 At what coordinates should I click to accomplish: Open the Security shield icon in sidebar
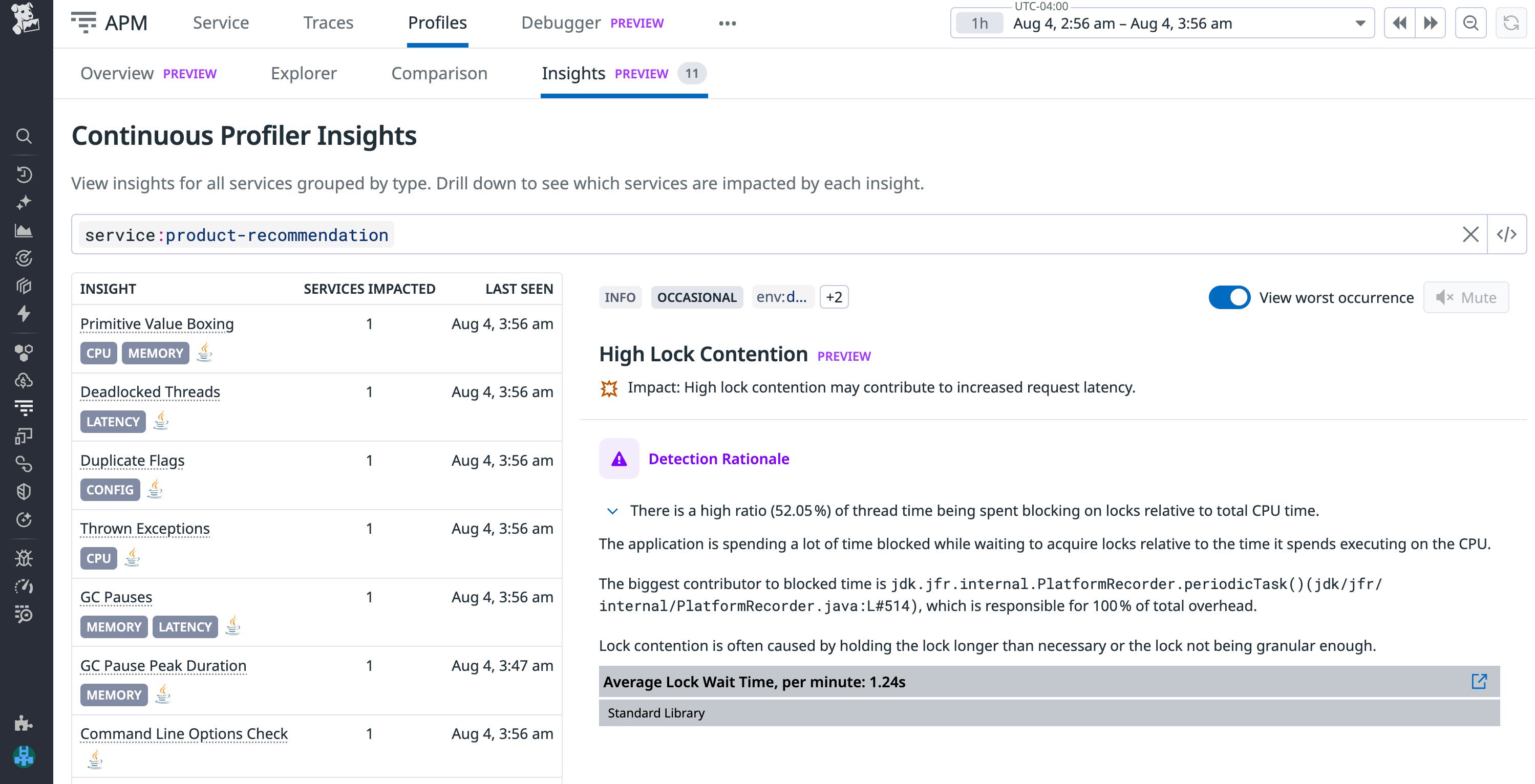[25, 490]
